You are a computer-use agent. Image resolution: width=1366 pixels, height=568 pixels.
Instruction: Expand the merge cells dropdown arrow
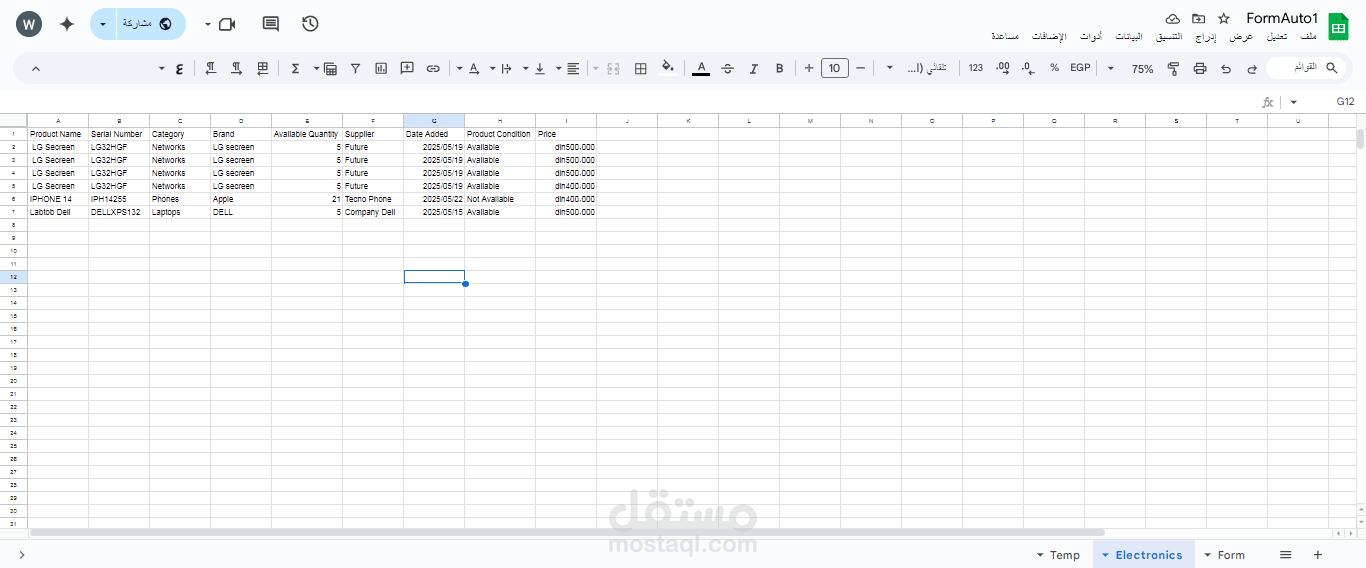click(596, 68)
